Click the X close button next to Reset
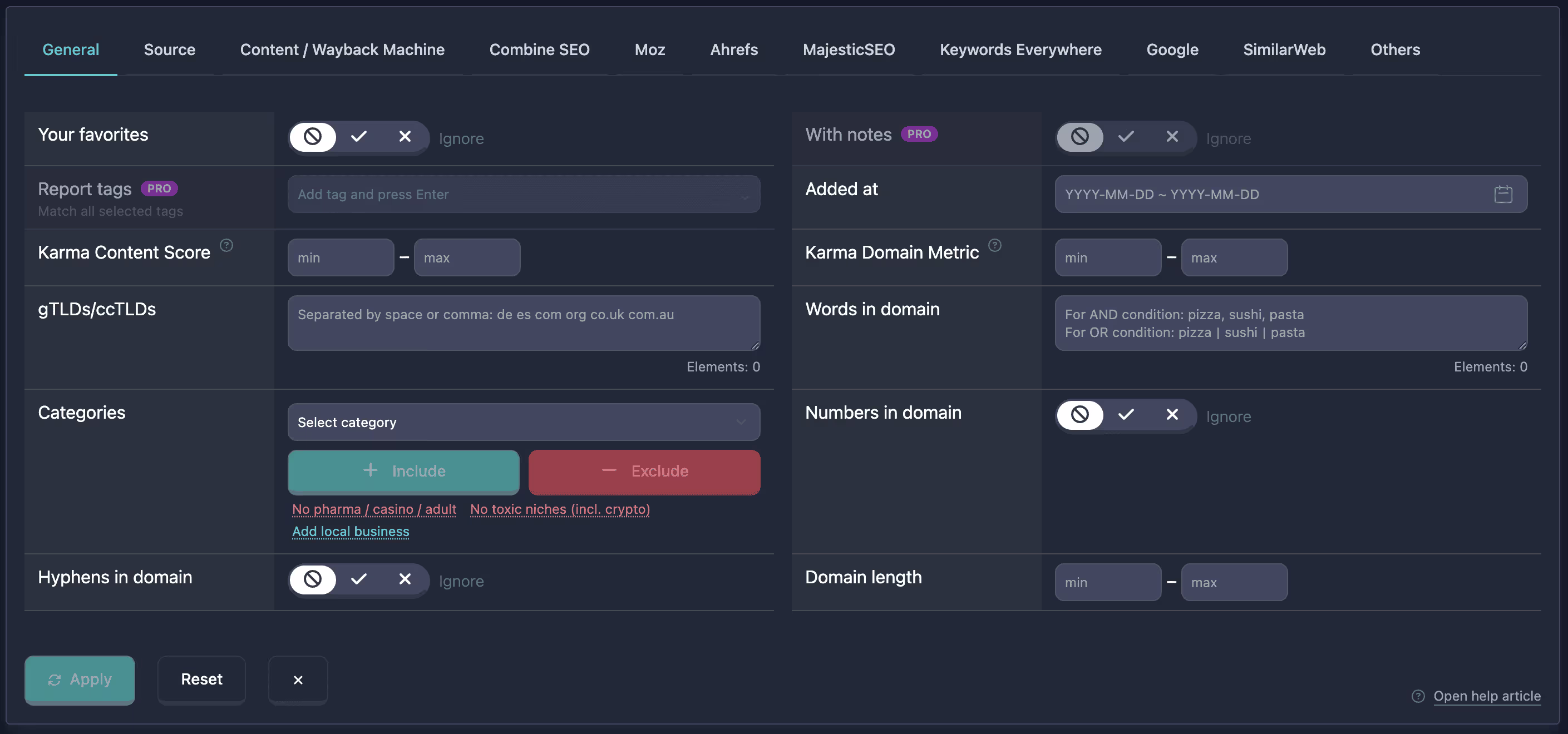The image size is (1568, 734). pyautogui.click(x=298, y=680)
